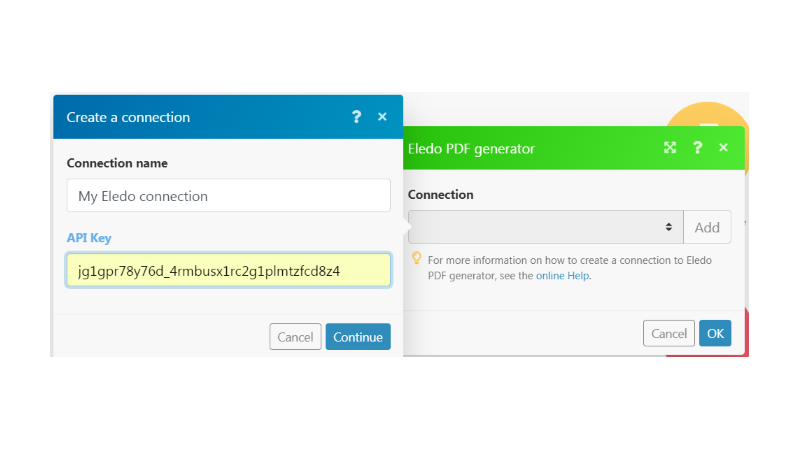Image resolution: width=800 pixels, height=450 pixels.
Task: Close the Create a connection dialog
Action: [x=382, y=117]
